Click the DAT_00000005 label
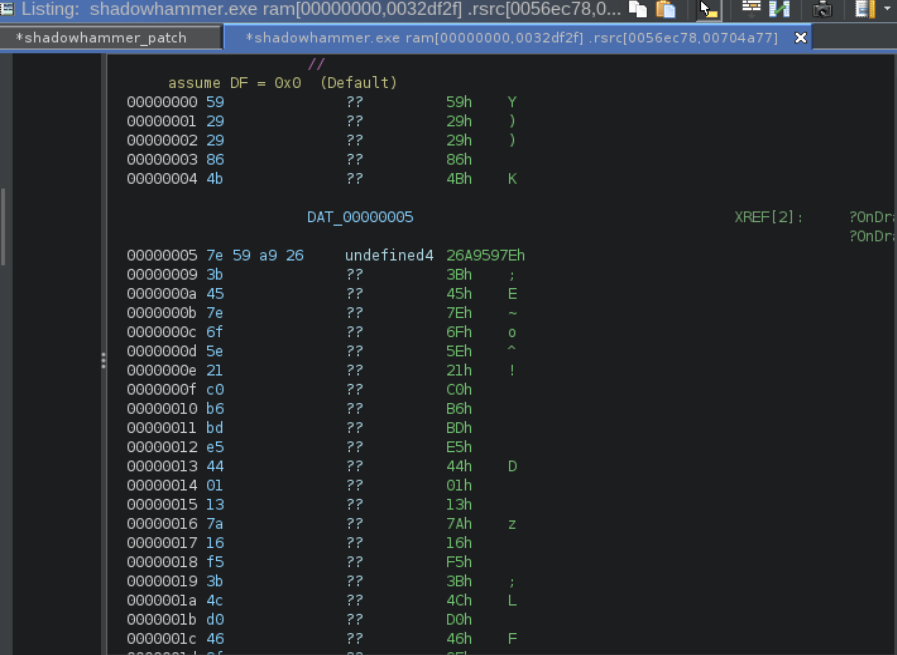897x655 pixels. (x=360, y=217)
